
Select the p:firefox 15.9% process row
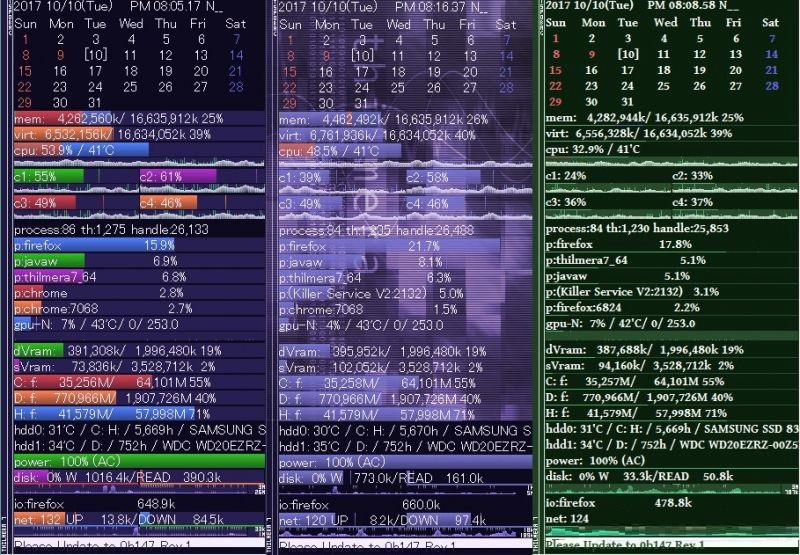click(x=100, y=245)
